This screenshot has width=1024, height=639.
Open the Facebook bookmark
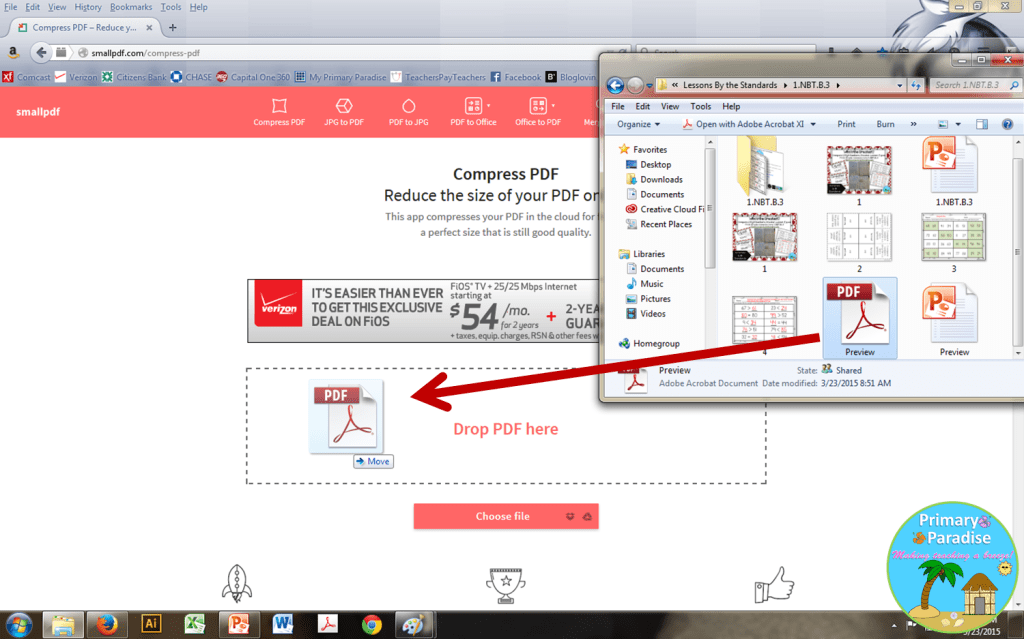515,77
